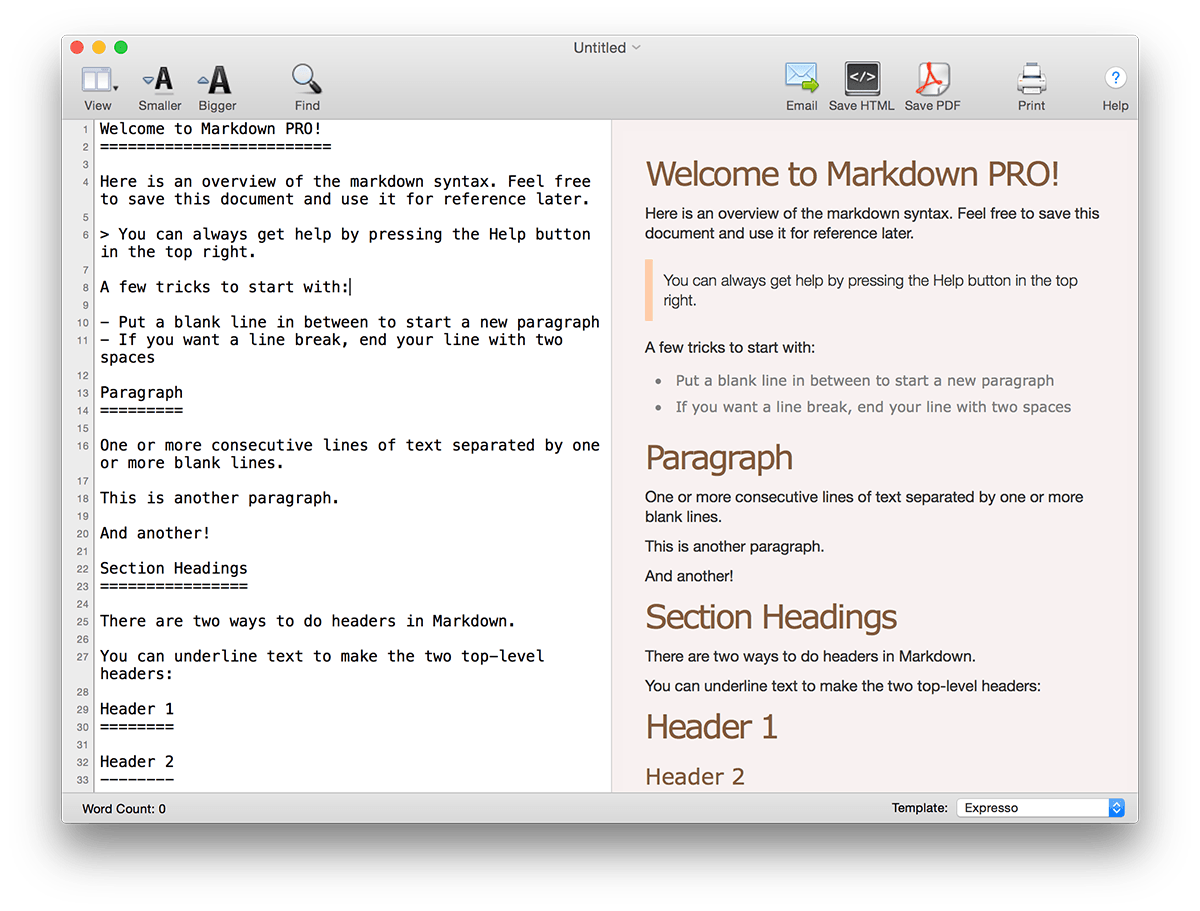
Task: Click editor line 'There are two ways to do headers'
Action: [x=308, y=621]
